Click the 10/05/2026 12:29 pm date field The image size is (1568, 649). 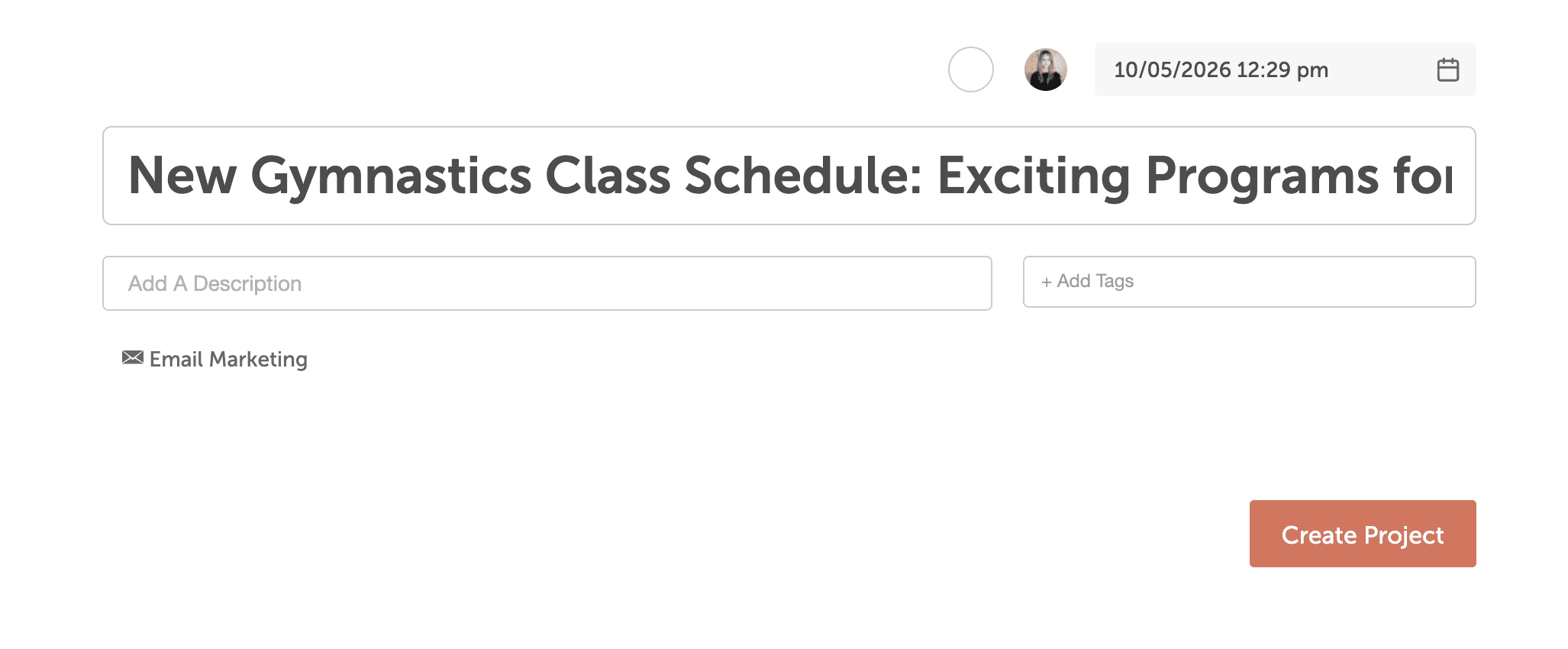click(1260, 69)
